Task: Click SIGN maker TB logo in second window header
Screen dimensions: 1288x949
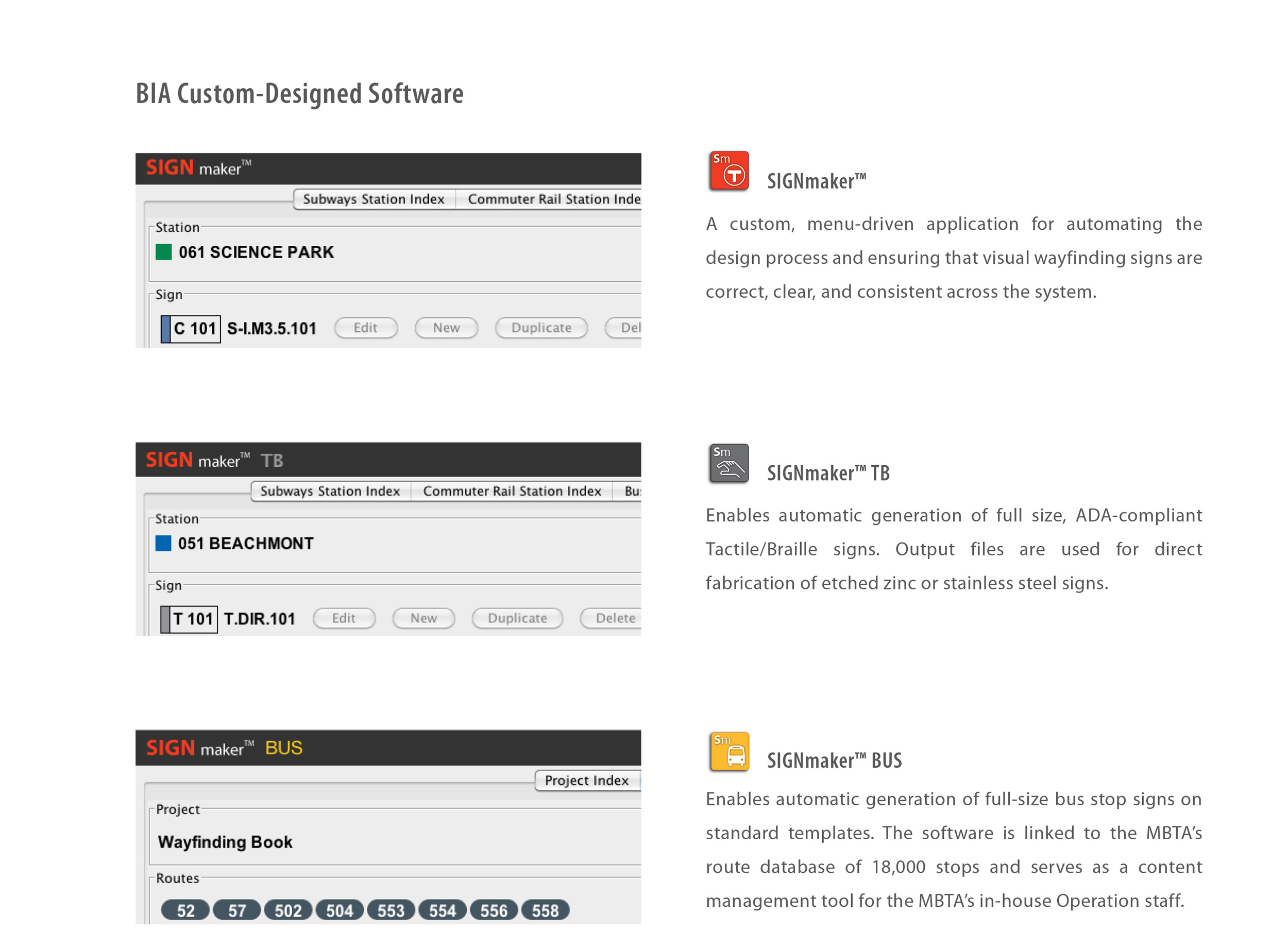Action: [214, 460]
